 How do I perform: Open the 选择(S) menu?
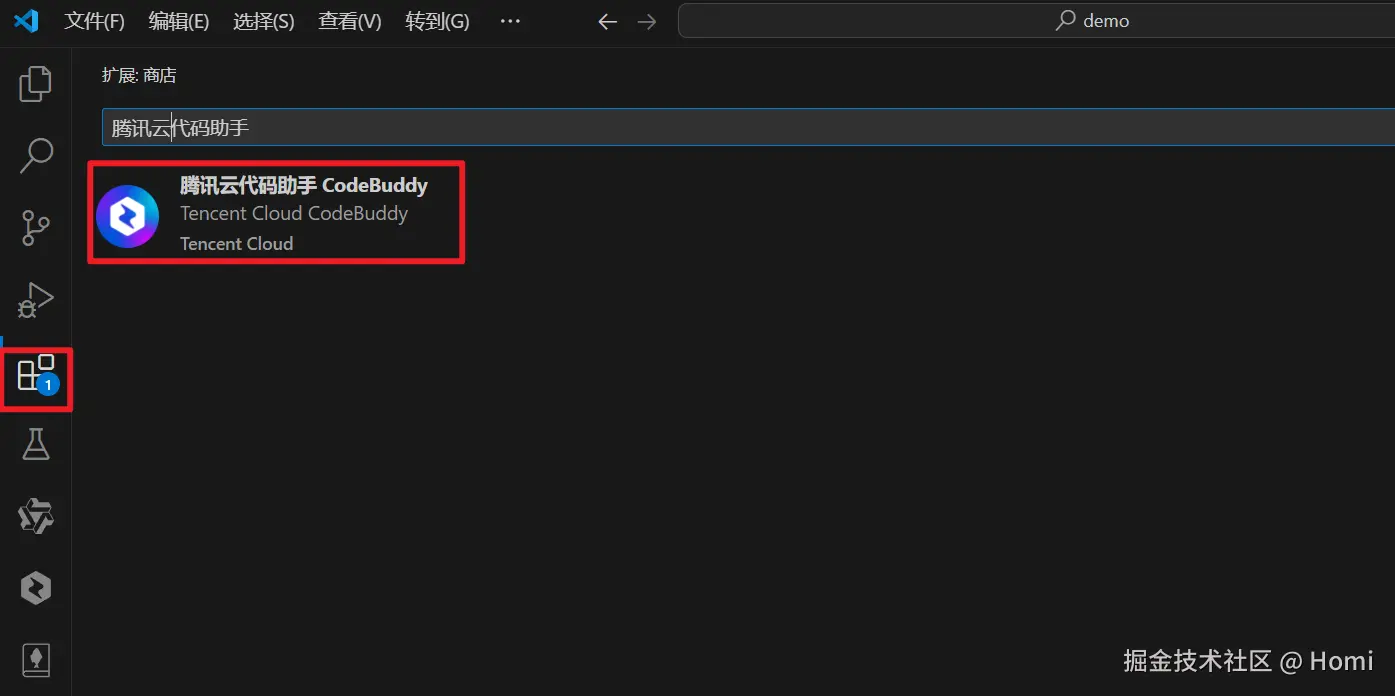(264, 21)
